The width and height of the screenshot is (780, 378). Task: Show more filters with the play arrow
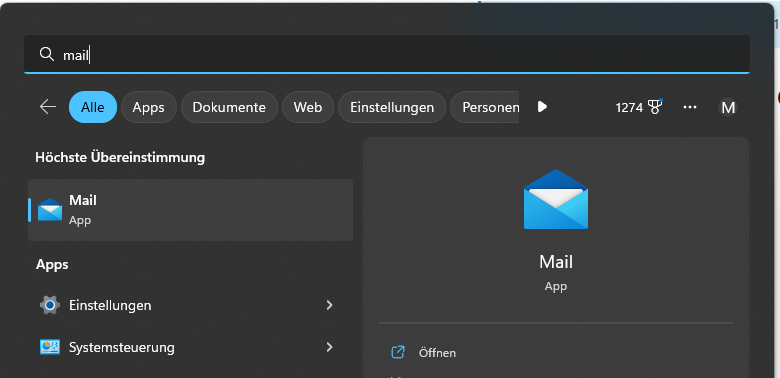542,106
